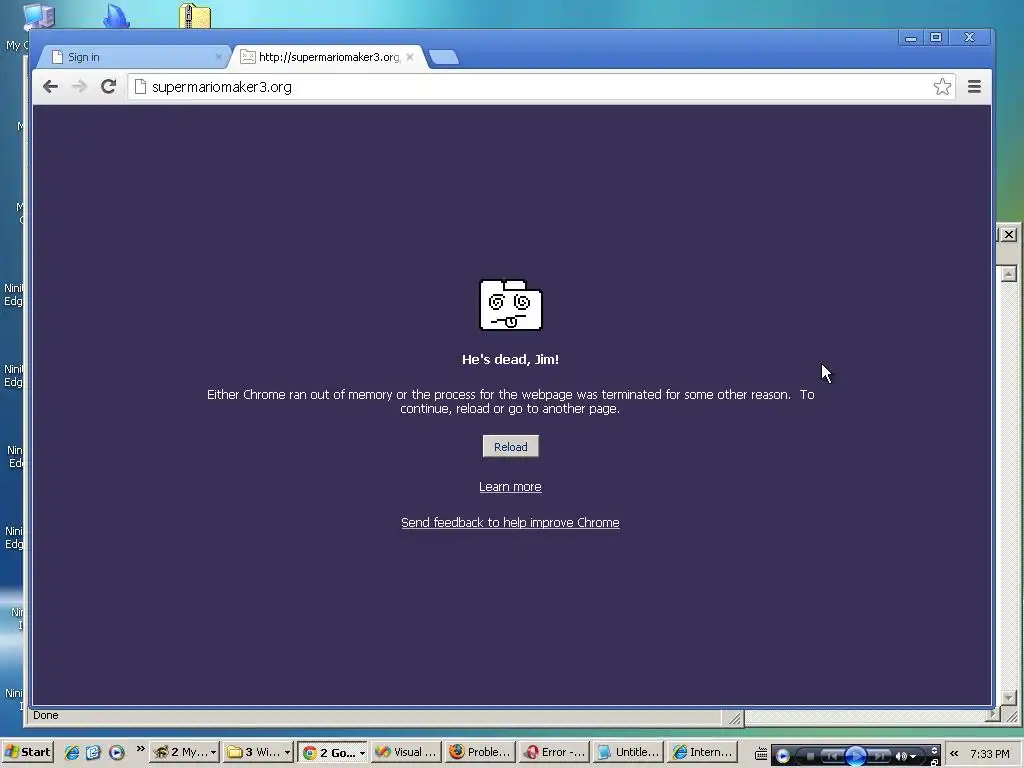Viewport: 1024px width, 768px height.
Task: Click the dead tab sad face icon
Action: point(511,305)
